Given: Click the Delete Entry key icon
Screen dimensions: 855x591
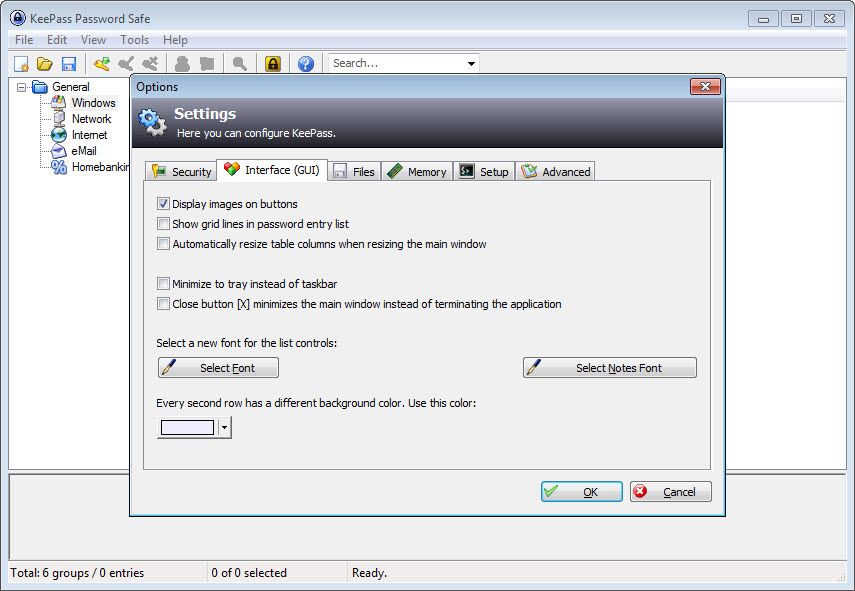Looking at the screenshot, I should pos(149,64).
